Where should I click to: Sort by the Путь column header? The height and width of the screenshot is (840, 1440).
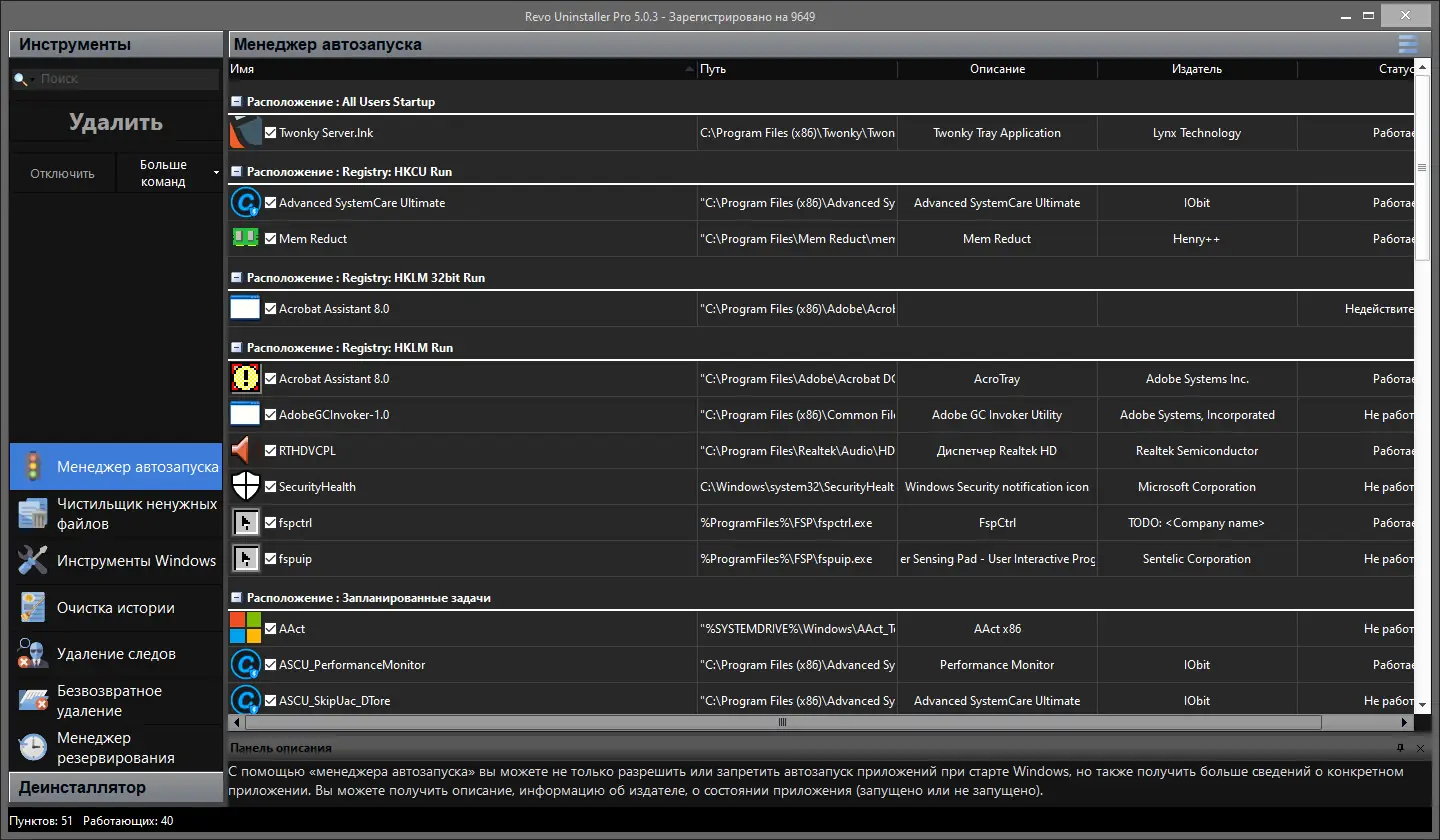coord(797,69)
